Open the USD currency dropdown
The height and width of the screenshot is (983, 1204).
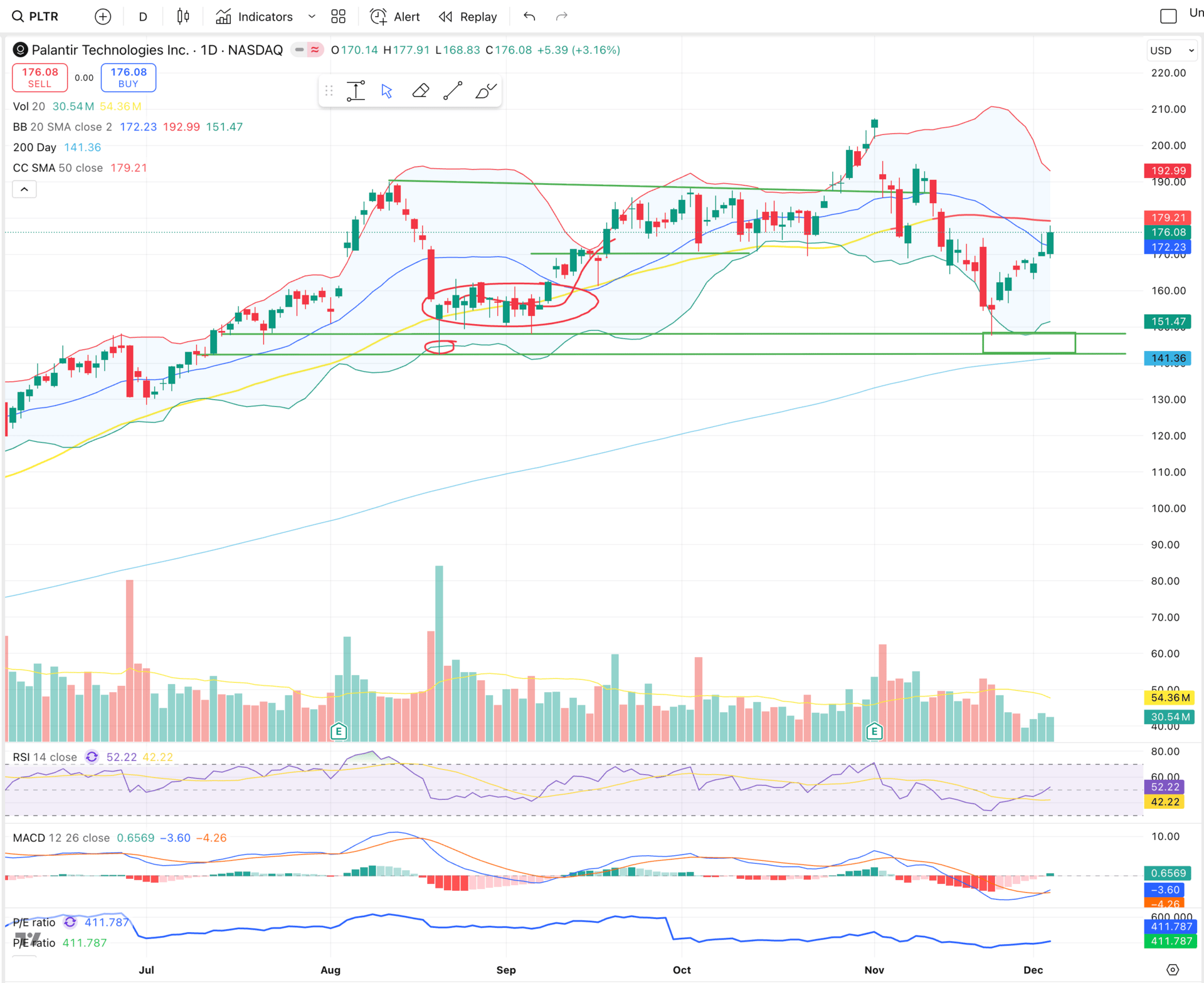tap(1171, 51)
